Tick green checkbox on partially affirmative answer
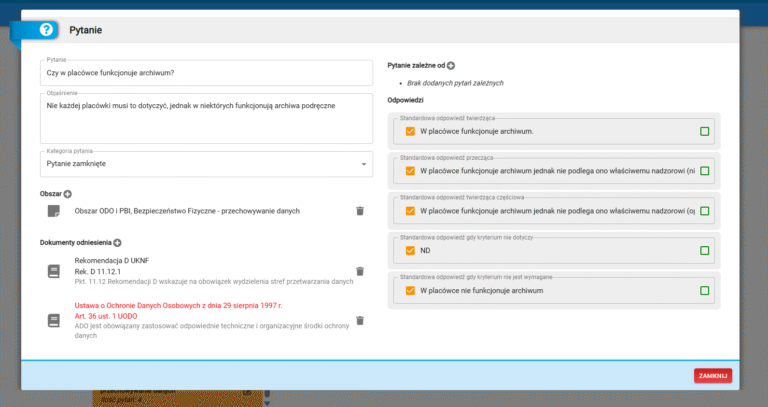 coord(705,211)
